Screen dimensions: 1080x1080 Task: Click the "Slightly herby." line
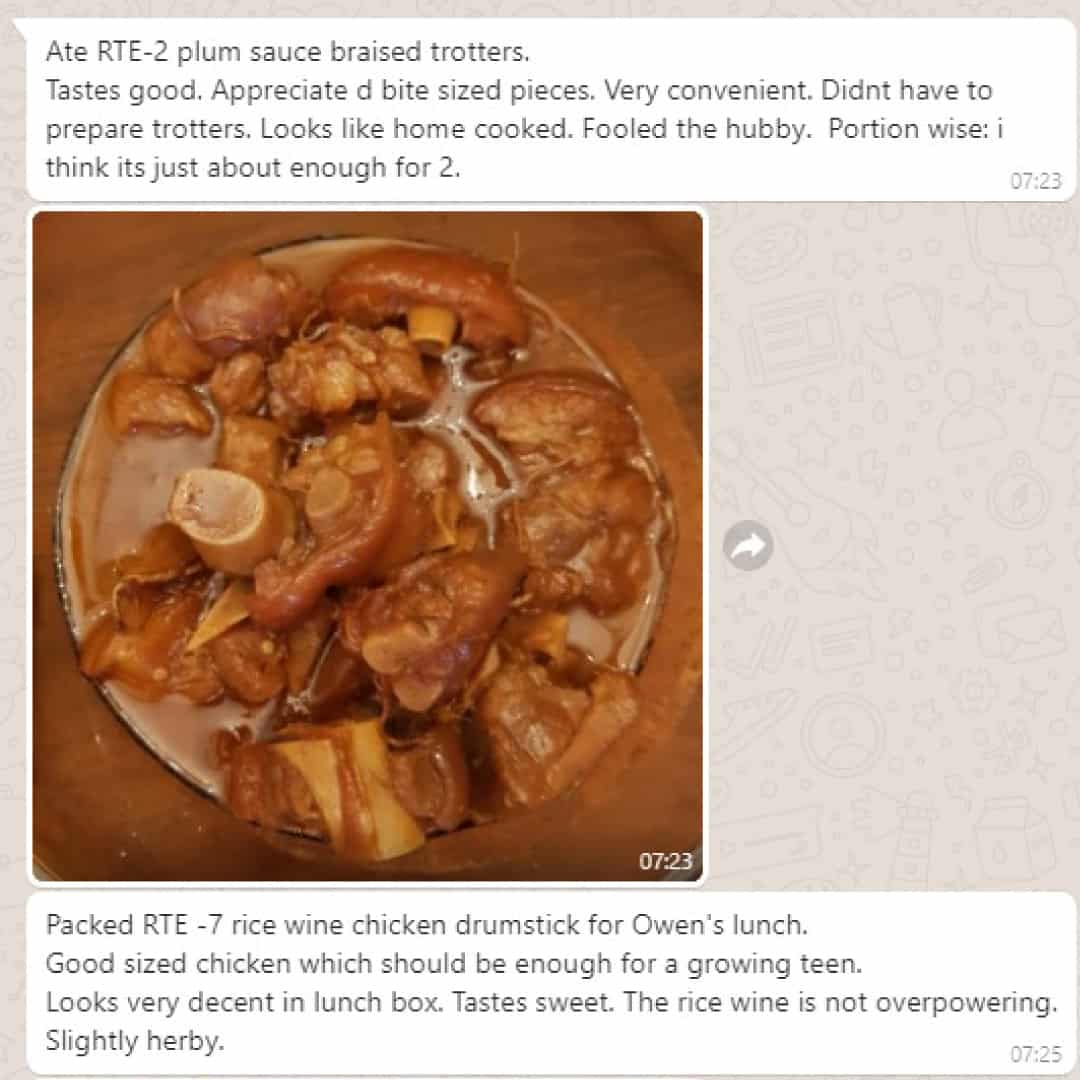(135, 1041)
